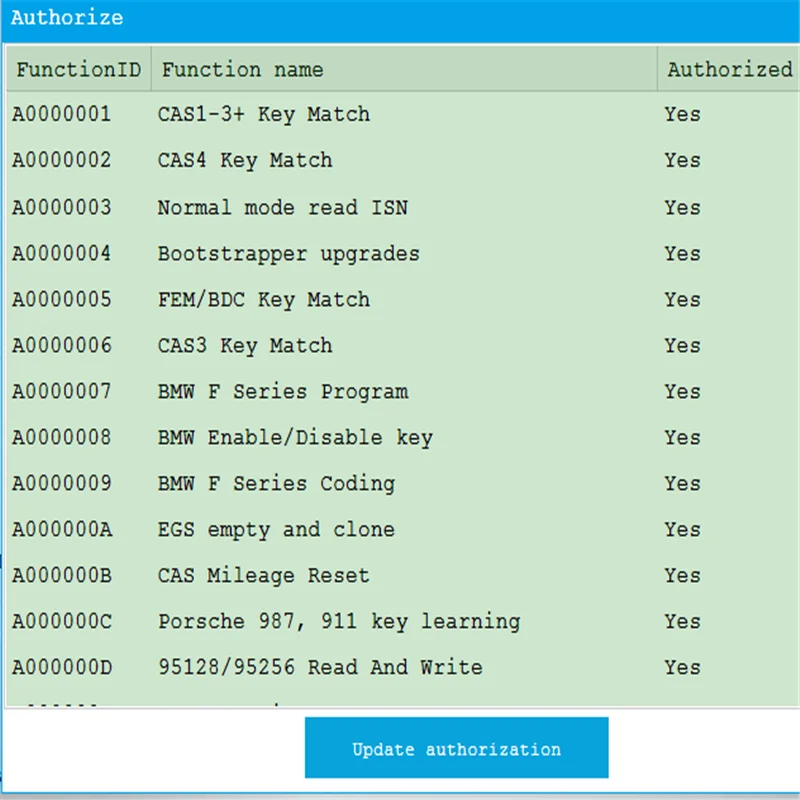
Task: Click EGS empty and clone entry
Action: click(276, 530)
